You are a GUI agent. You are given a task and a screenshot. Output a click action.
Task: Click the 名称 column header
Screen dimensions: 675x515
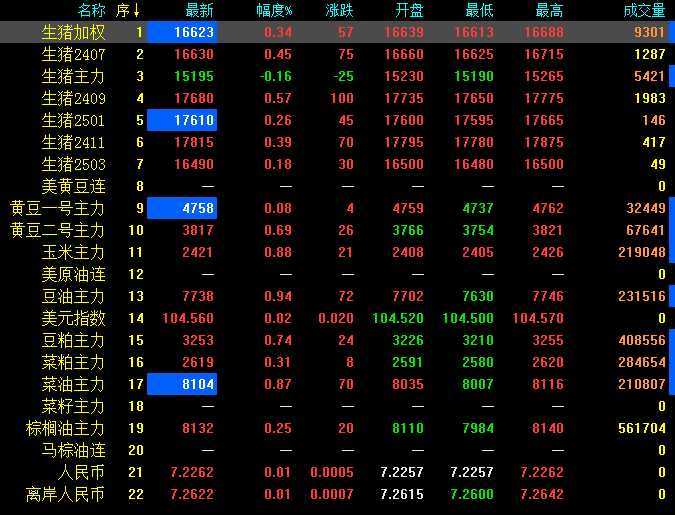point(92,10)
